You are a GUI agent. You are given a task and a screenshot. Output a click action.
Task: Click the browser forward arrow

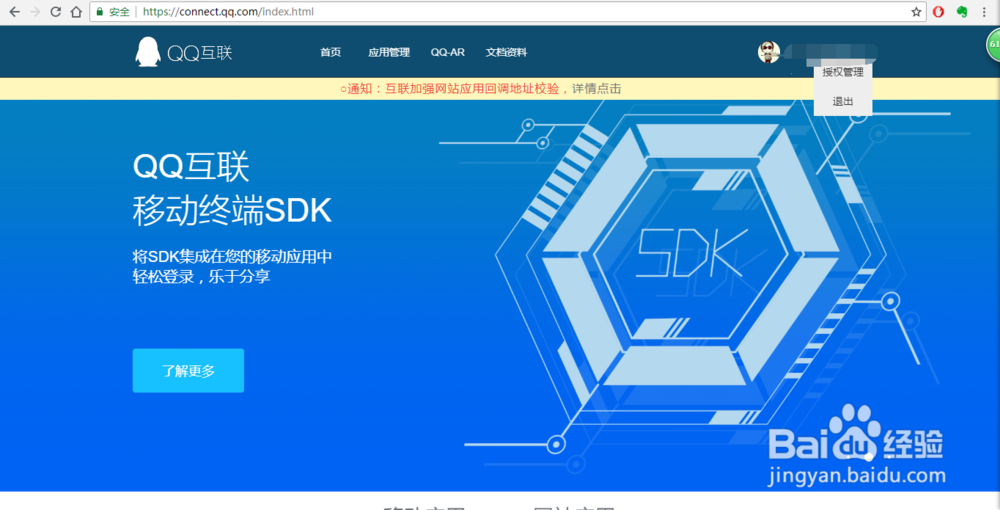(35, 11)
